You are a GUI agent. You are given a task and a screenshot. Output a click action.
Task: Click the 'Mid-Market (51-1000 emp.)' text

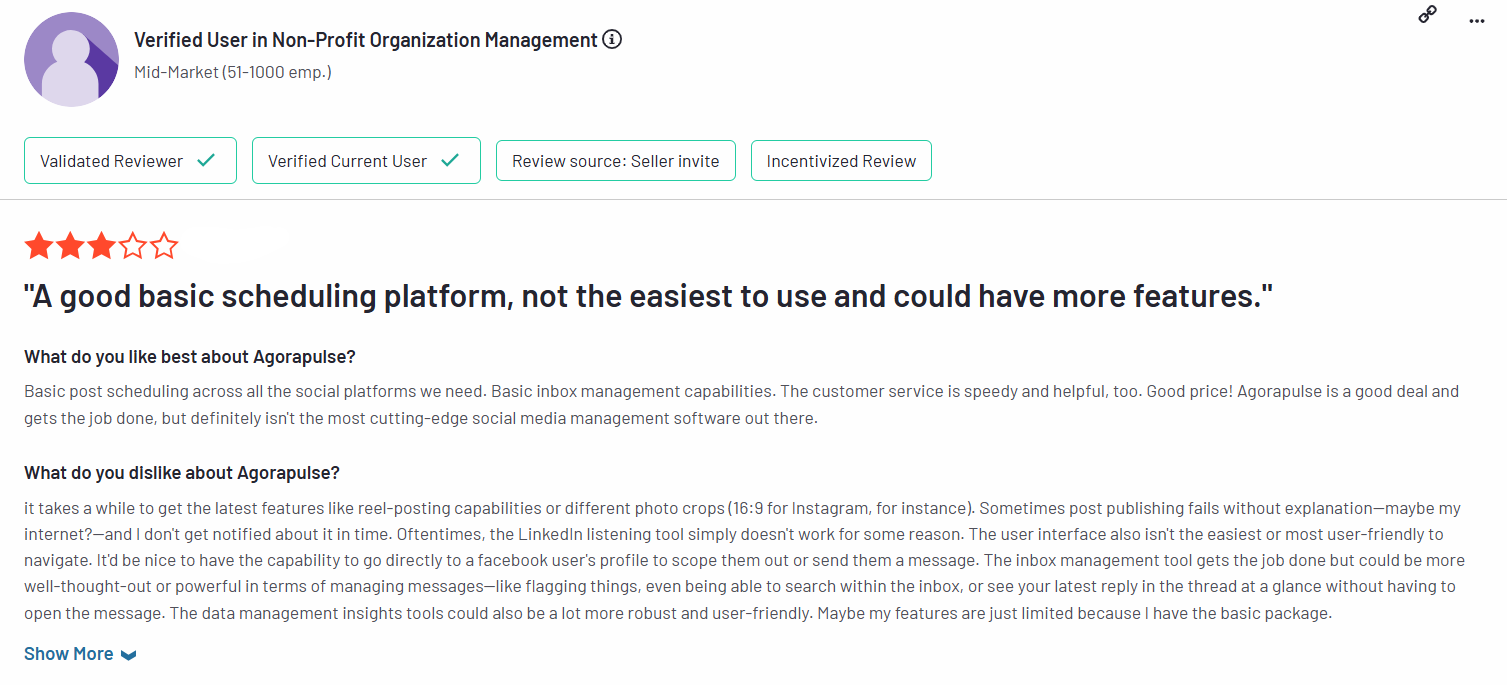pos(233,72)
